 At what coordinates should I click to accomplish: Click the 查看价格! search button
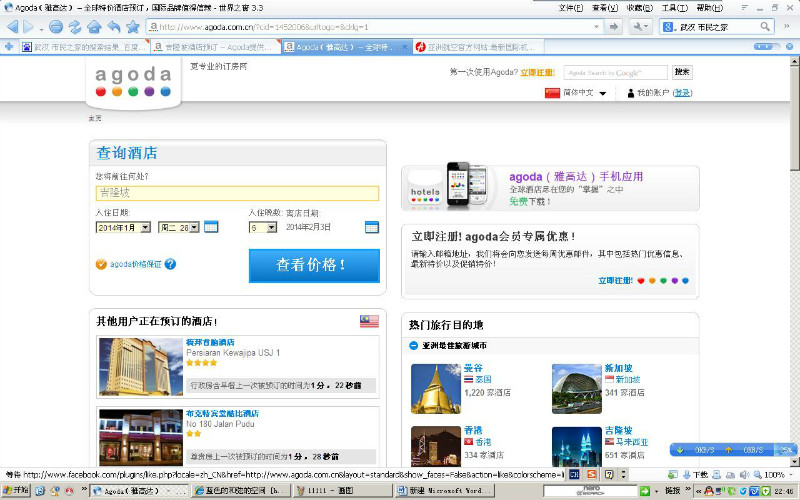[313, 265]
